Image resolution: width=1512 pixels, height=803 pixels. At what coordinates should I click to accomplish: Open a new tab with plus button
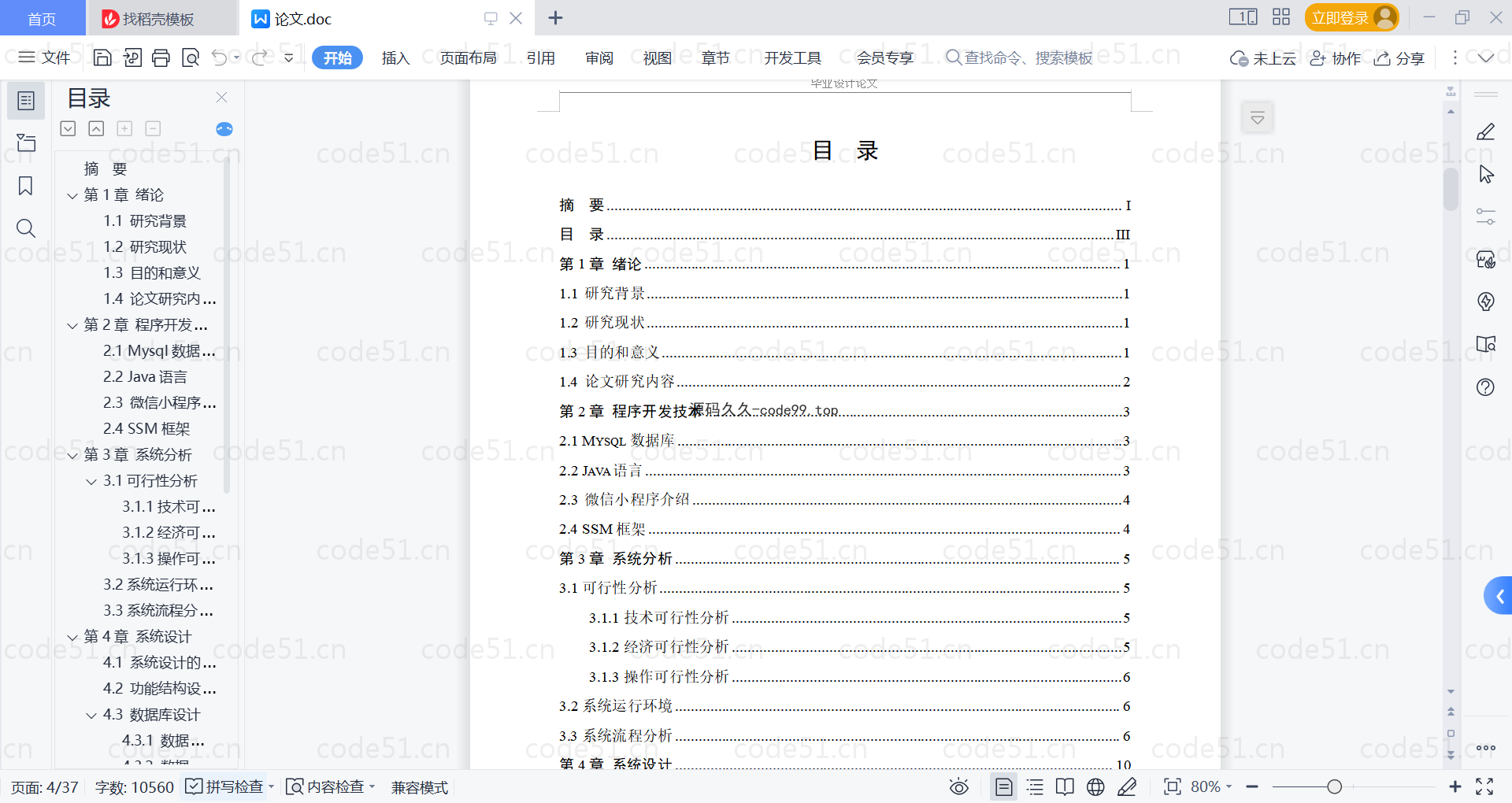click(555, 17)
